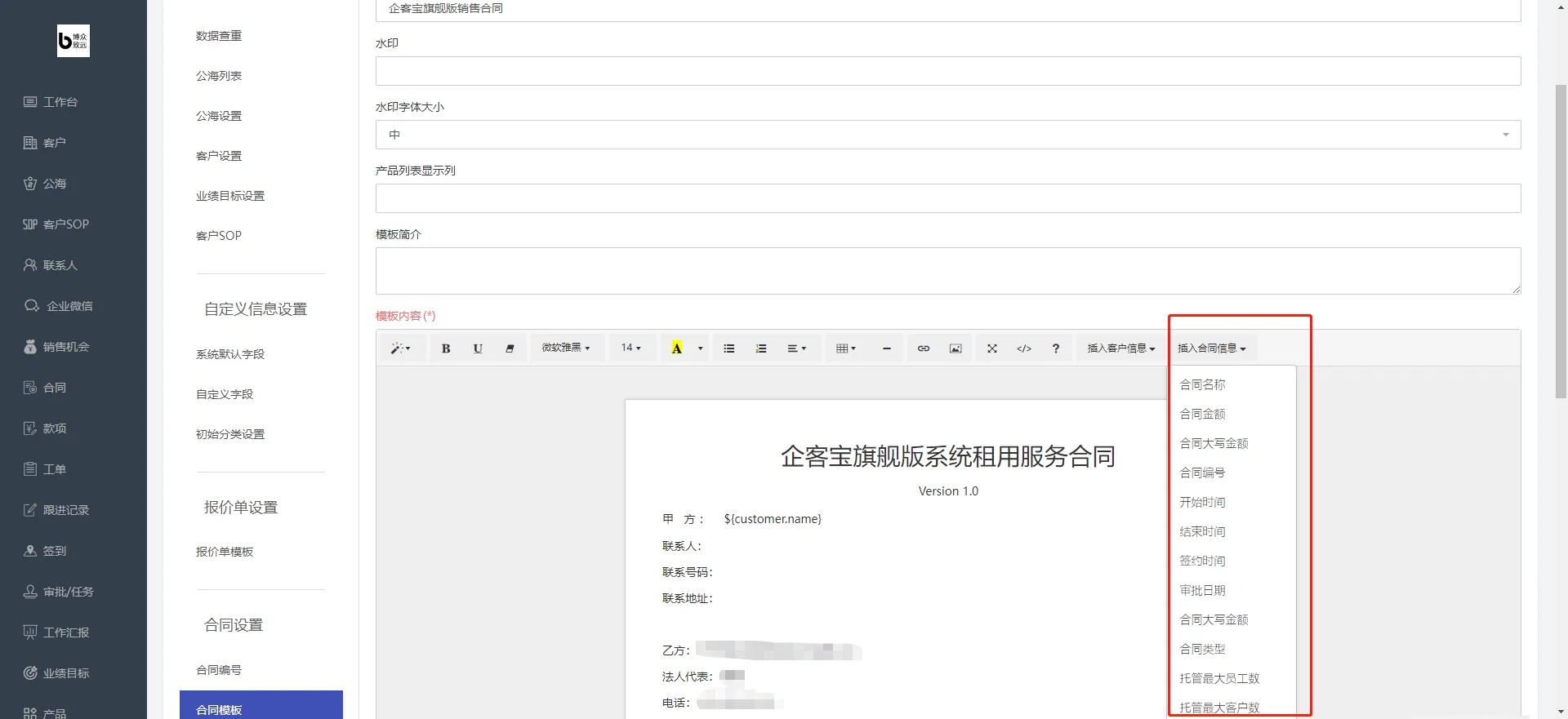Expand the paragraph alignment dropdown
1568x719 pixels.
797,348
